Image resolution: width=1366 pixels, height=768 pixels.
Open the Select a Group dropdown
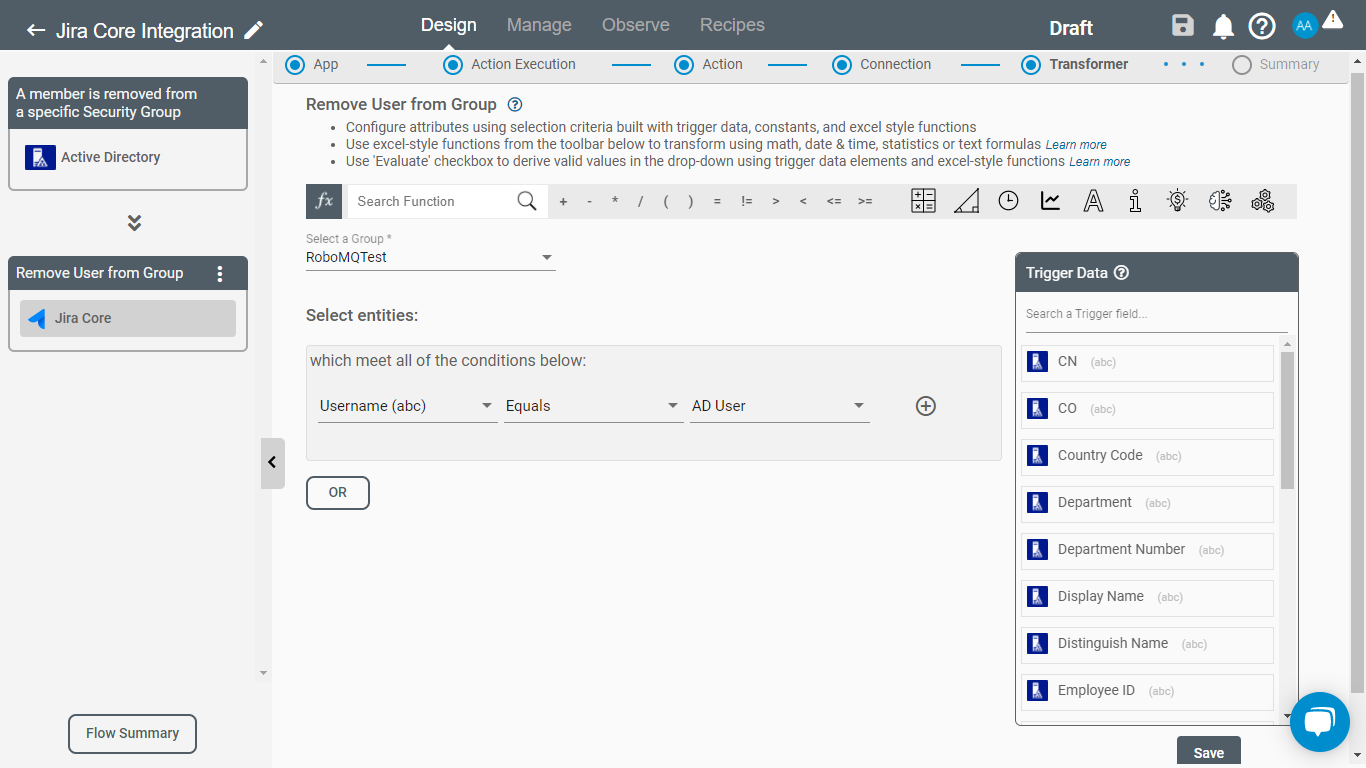point(430,257)
